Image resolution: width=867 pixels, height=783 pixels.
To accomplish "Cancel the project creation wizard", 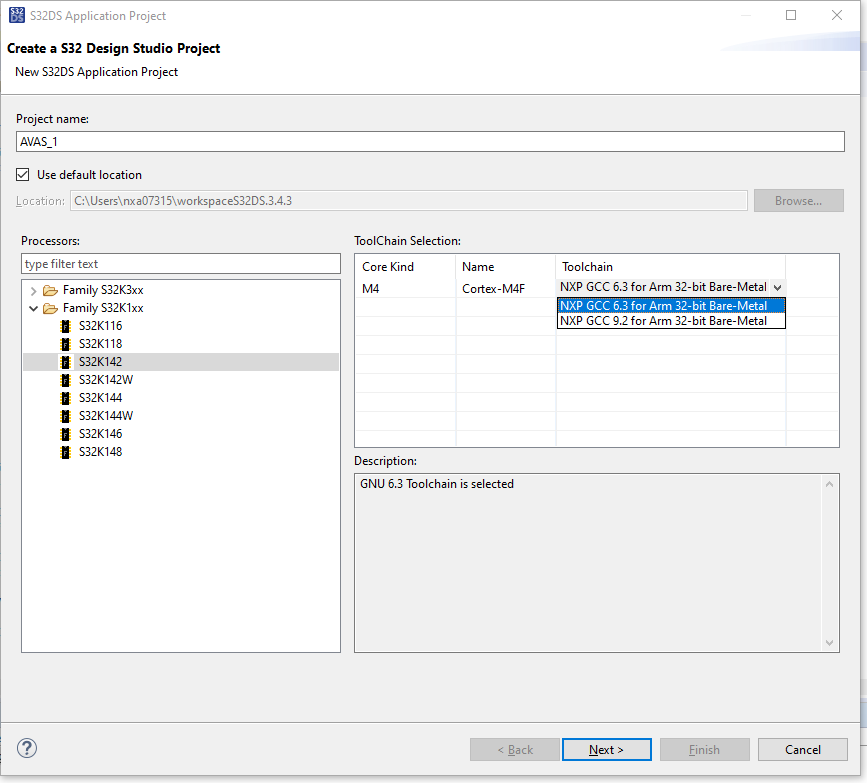I will [802, 749].
